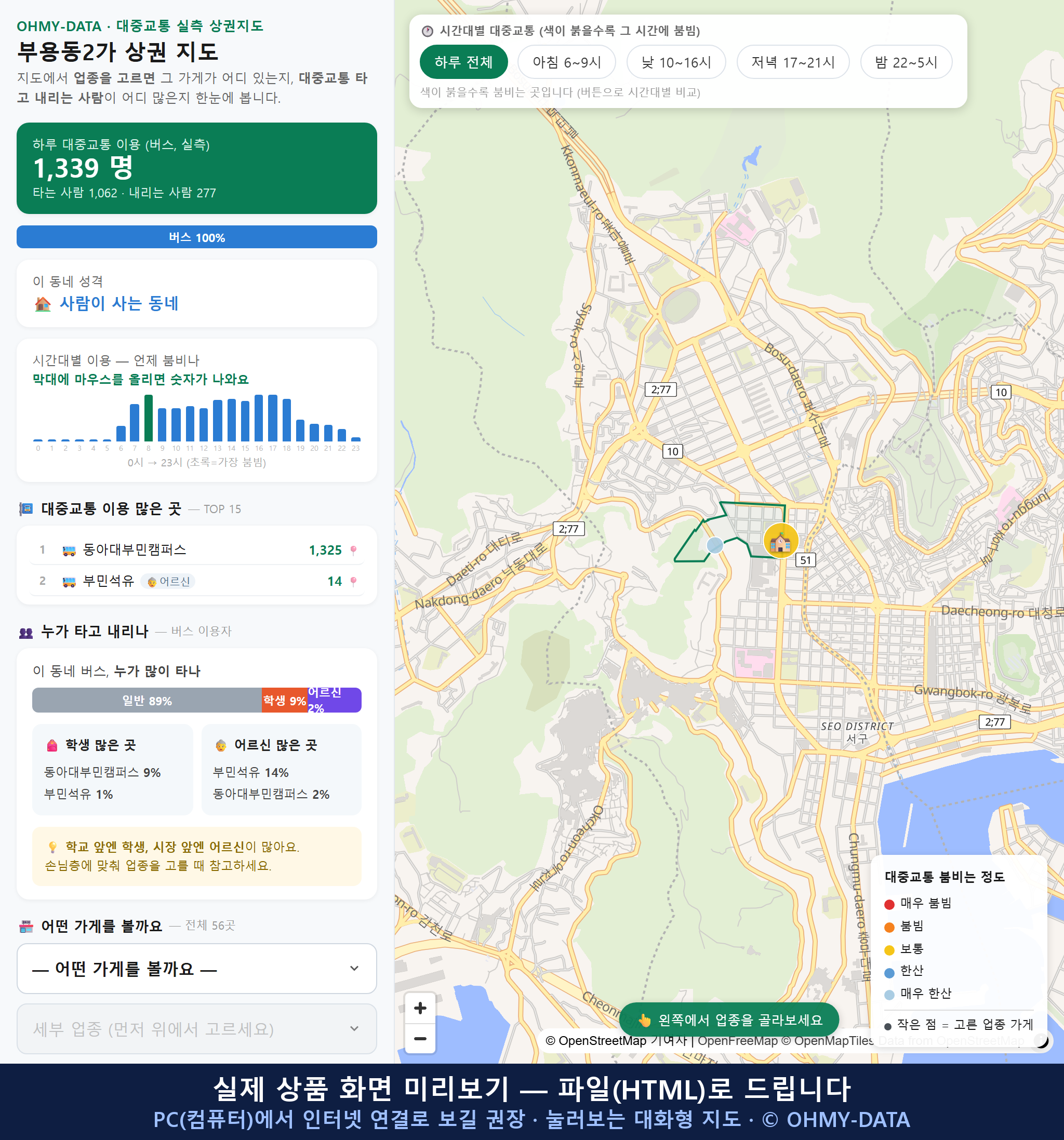Locate 동아대부민캠퍼스 with its pin icon

[353, 551]
